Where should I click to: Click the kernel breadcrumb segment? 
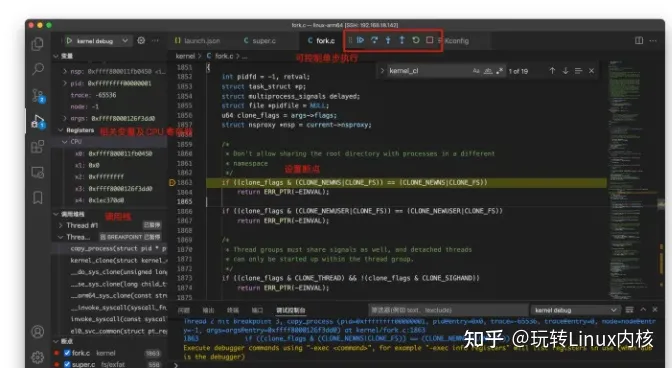(x=185, y=56)
